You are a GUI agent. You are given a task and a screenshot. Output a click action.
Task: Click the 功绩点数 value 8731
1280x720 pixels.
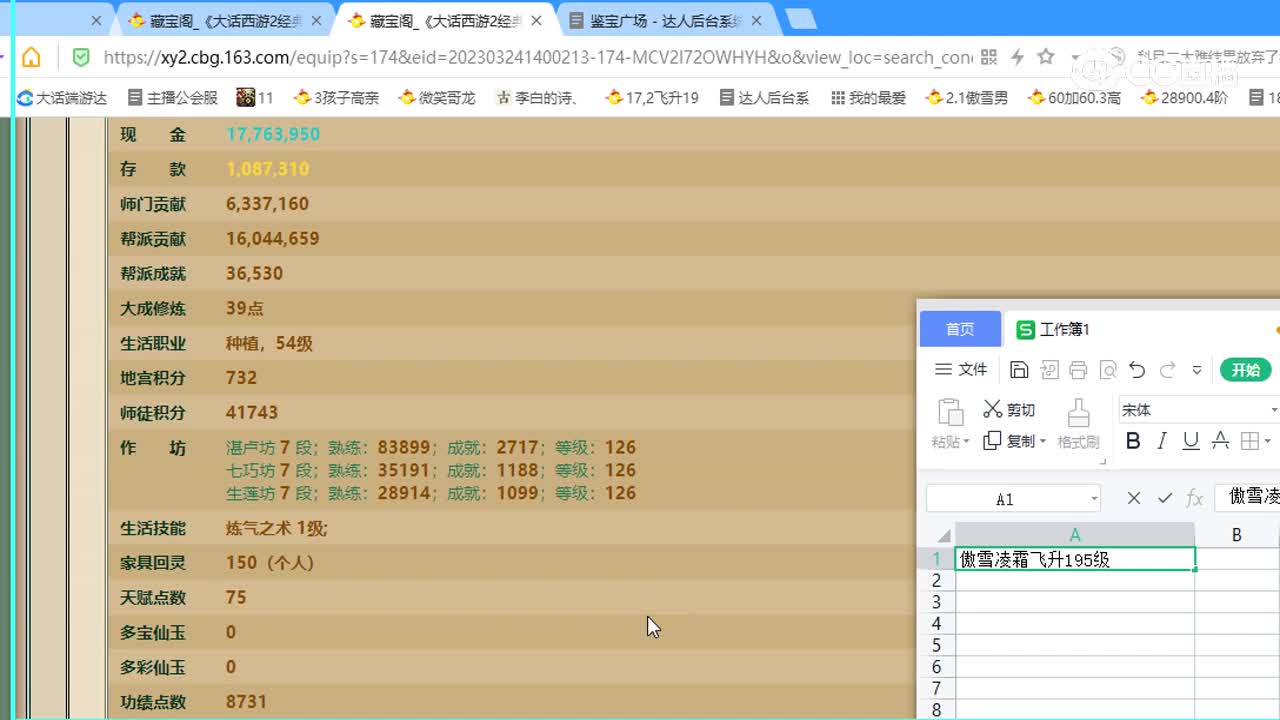(246, 702)
